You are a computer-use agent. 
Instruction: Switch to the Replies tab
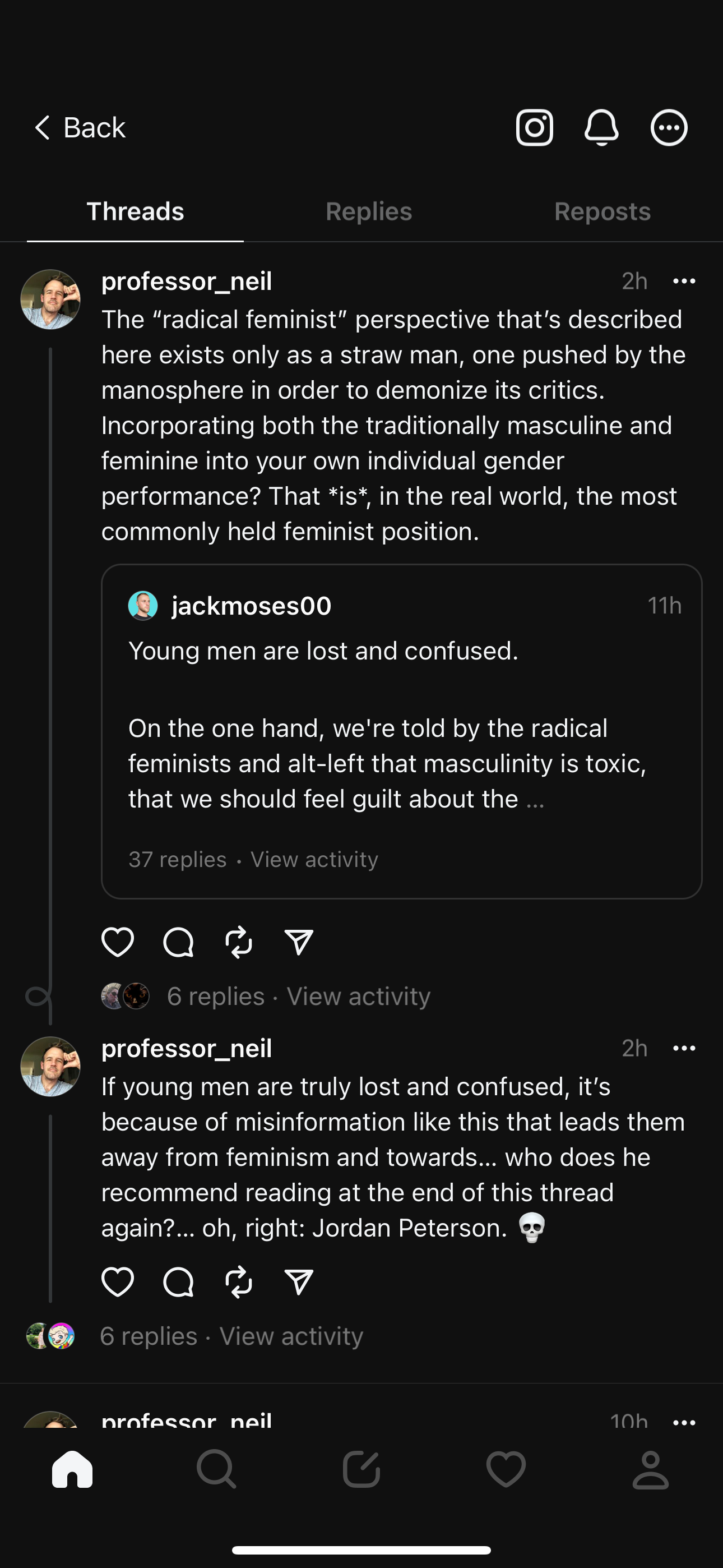click(368, 212)
